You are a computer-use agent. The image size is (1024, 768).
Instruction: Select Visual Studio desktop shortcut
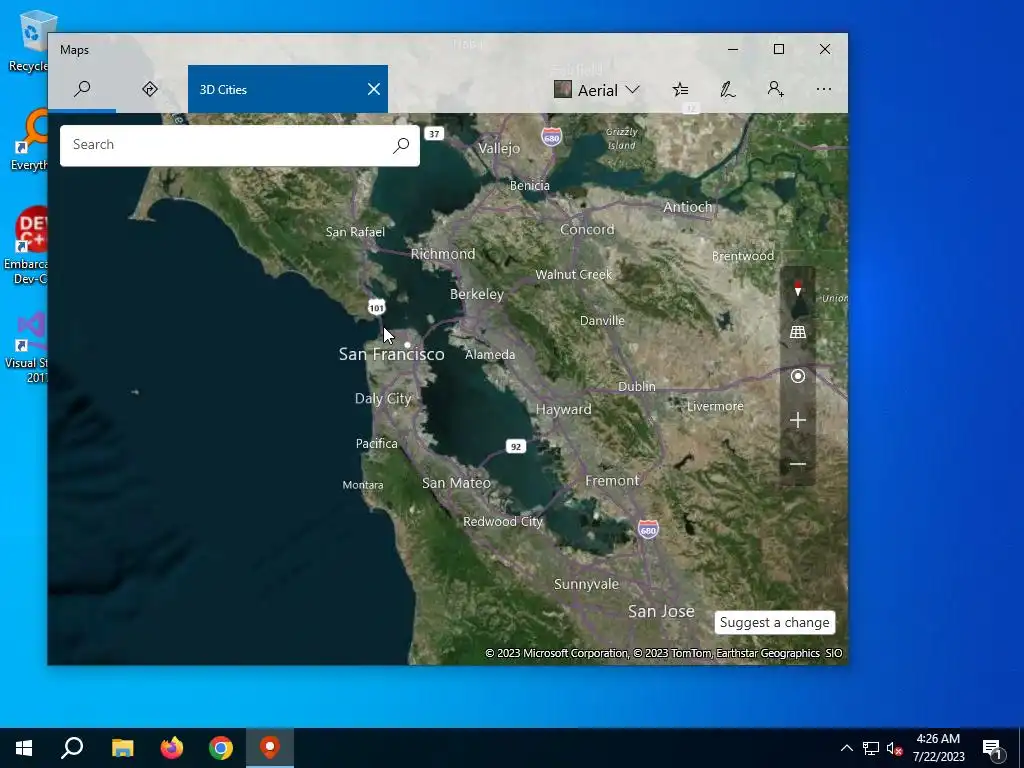pos(27,348)
